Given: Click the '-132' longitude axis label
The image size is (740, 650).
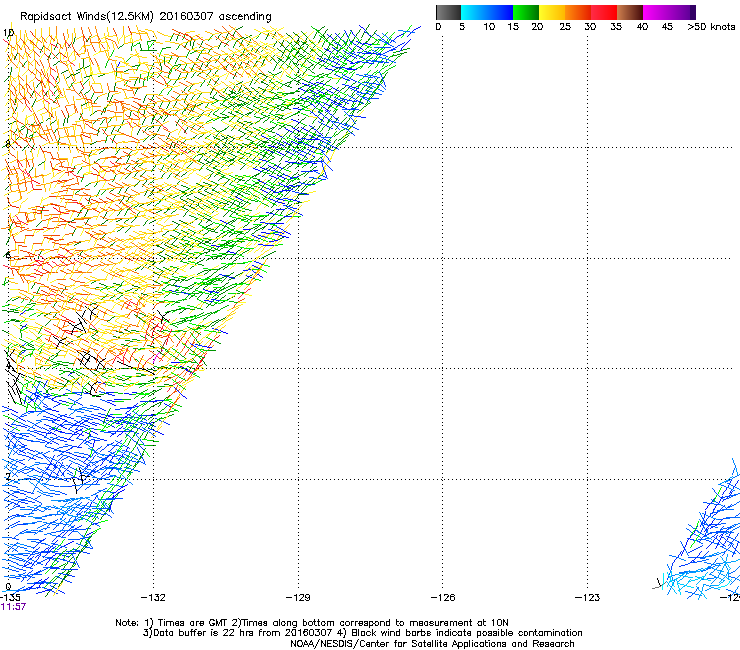Looking at the screenshot, I should tap(153, 598).
